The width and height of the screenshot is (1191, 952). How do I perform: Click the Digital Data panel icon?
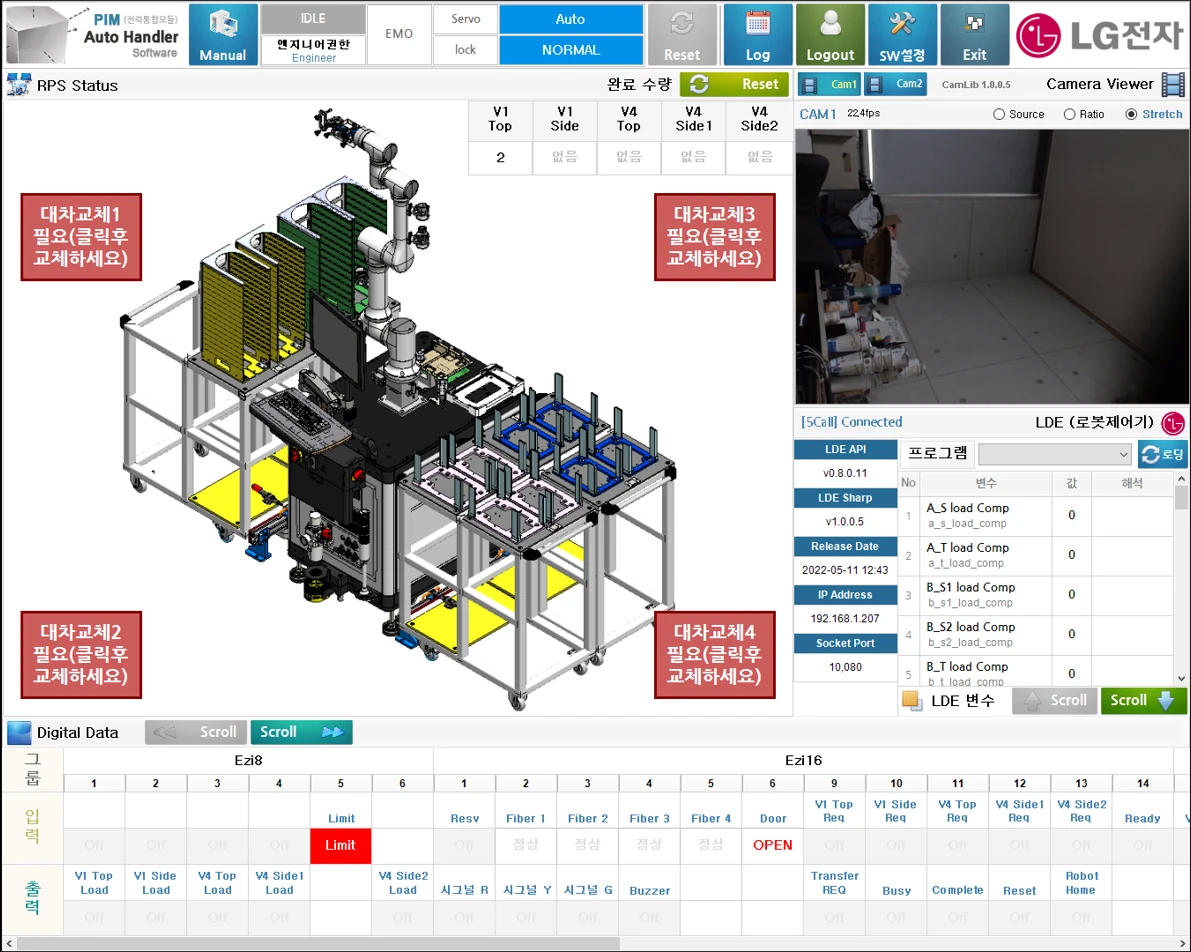point(19,732)
